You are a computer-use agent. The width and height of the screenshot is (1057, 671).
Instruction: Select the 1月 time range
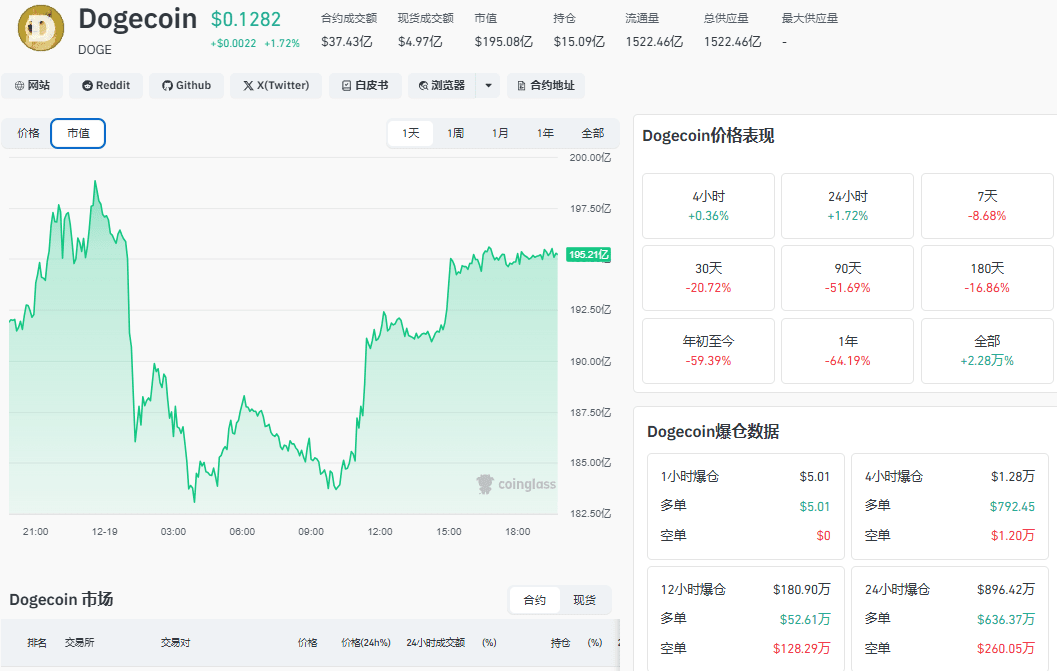500,134
